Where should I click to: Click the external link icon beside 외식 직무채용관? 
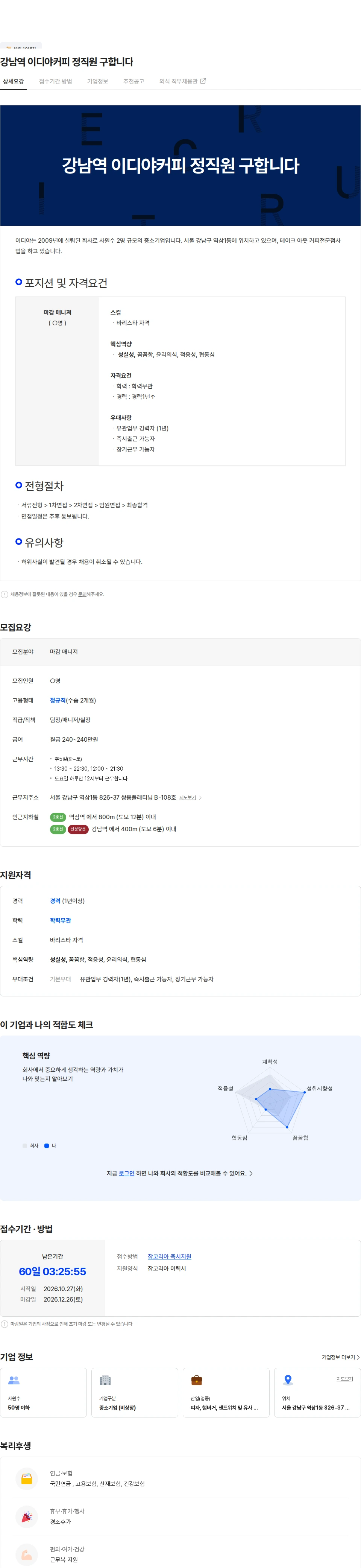pyautogui.click(x=203, y=81)
